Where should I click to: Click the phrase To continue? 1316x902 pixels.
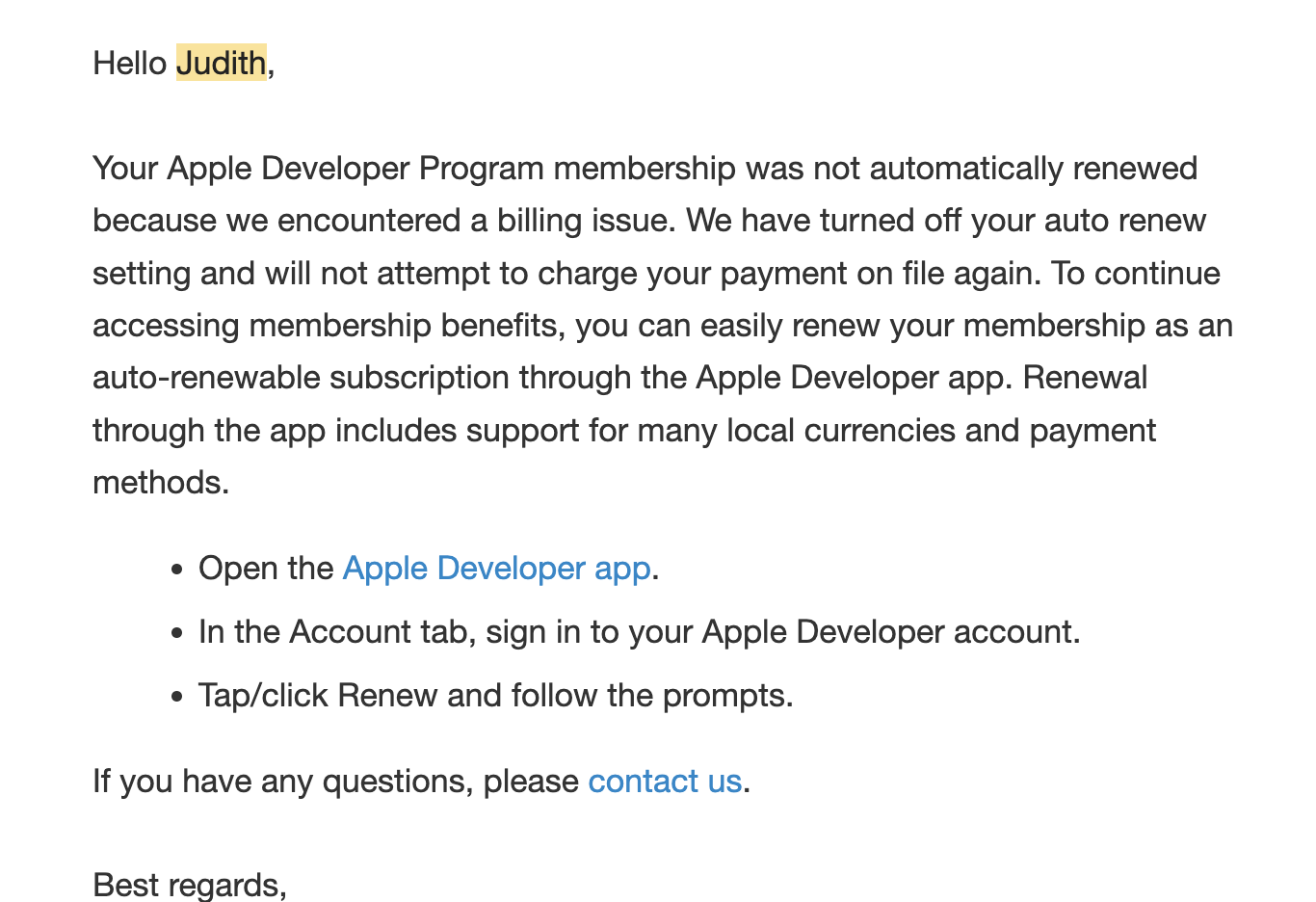(x=1136, y=274)
